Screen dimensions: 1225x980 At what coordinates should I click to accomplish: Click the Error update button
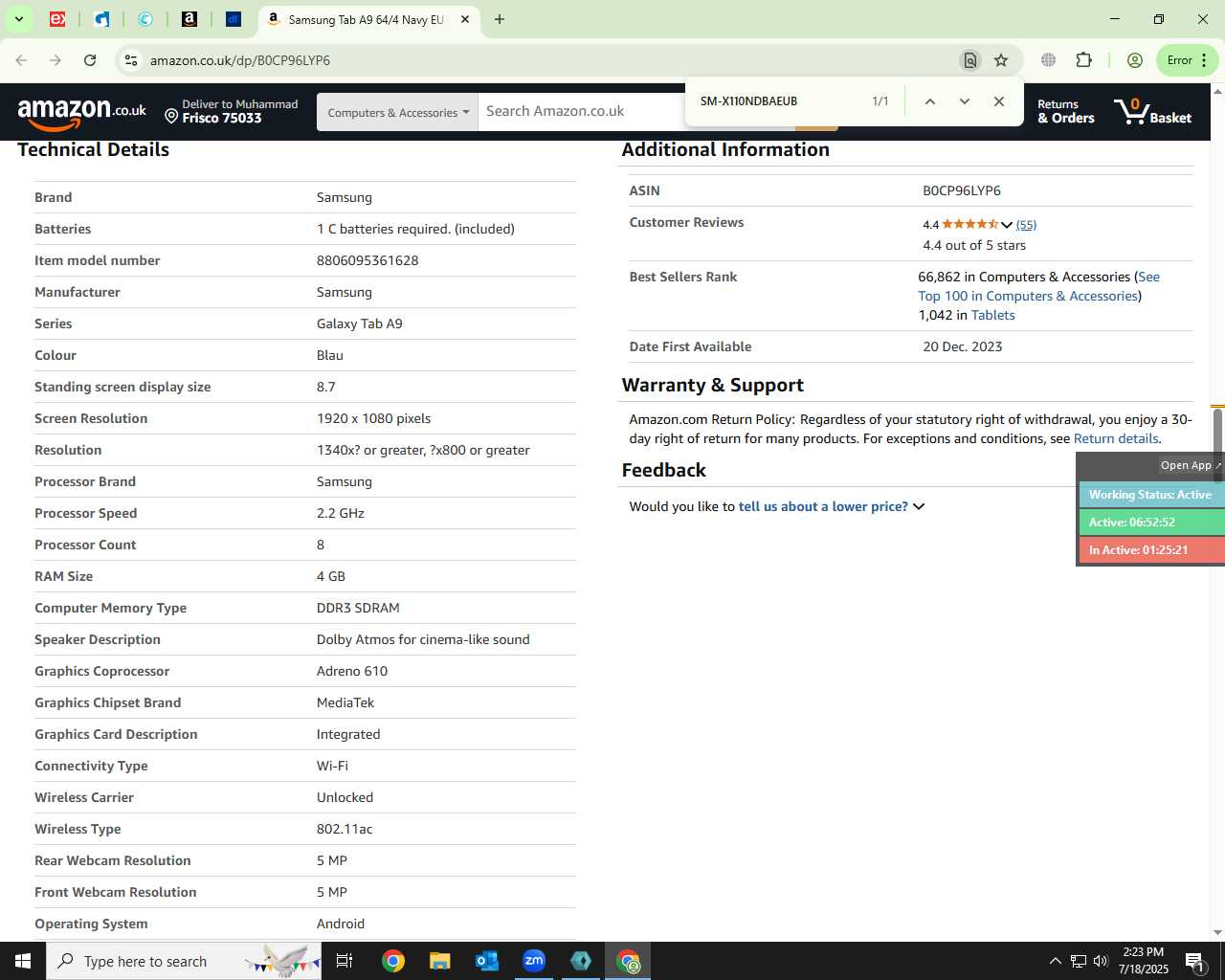point(1187,60)
